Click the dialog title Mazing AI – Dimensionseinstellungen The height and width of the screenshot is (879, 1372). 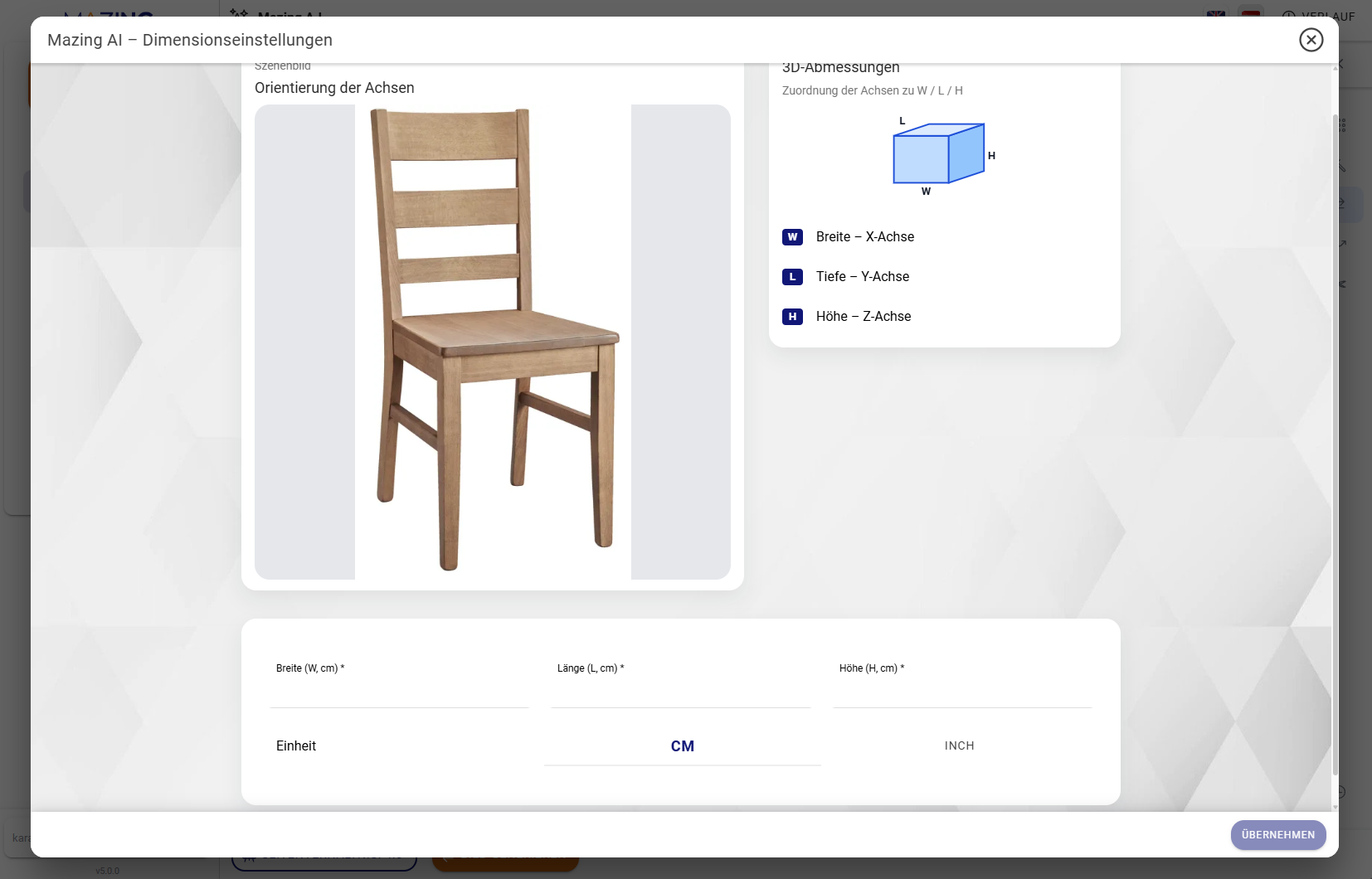pos(190,40)
